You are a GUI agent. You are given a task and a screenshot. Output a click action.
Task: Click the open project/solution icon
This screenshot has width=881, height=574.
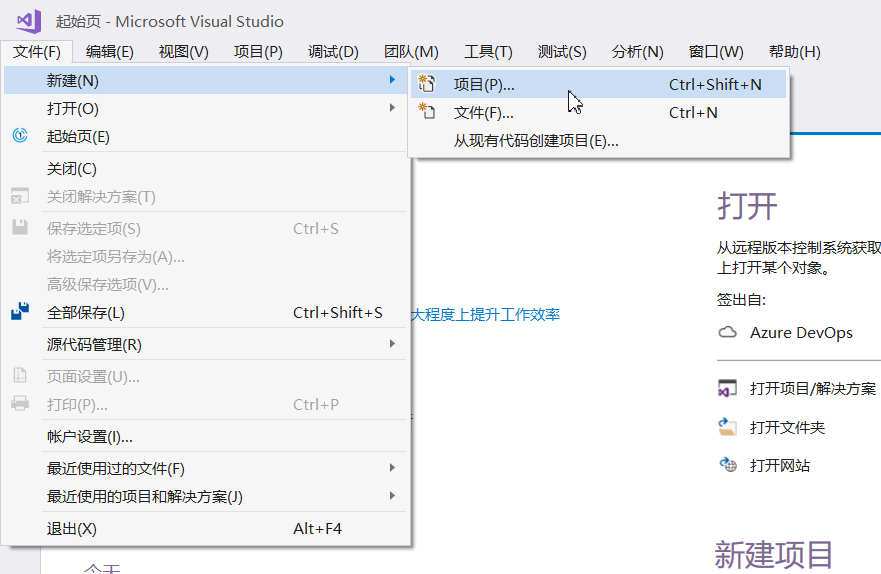(728, 388)
